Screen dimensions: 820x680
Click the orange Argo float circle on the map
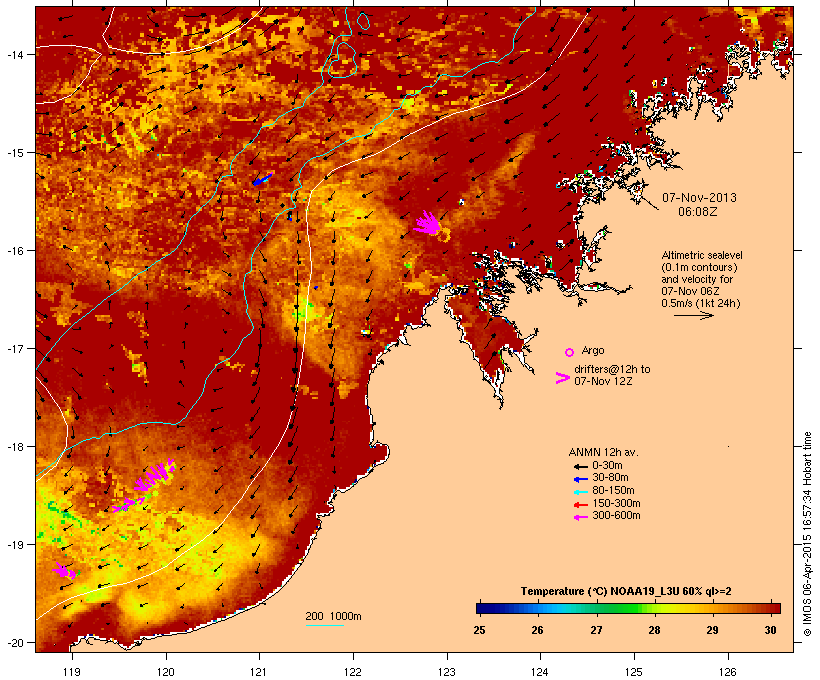point(443,235)
